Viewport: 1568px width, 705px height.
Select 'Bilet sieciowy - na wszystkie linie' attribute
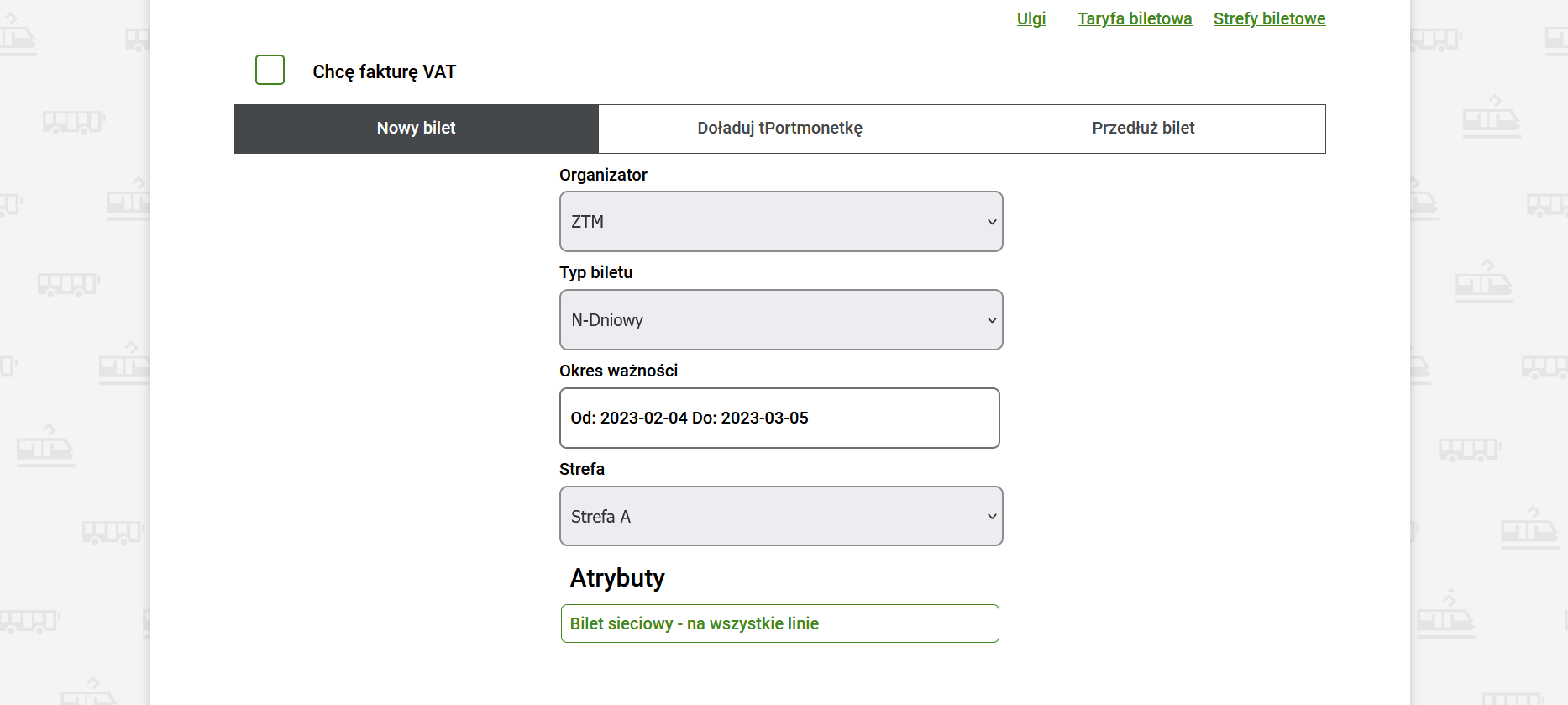pos(779,623)
